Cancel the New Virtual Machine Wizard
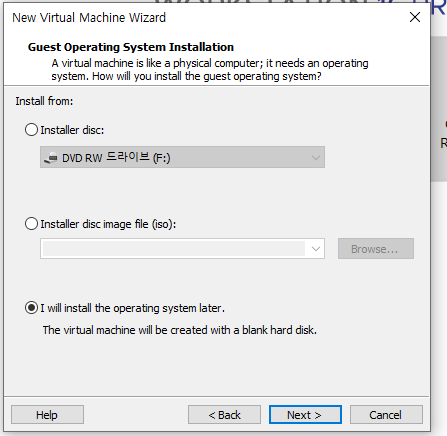This screenshot has height=436, width=447. (x=386, y=415)
